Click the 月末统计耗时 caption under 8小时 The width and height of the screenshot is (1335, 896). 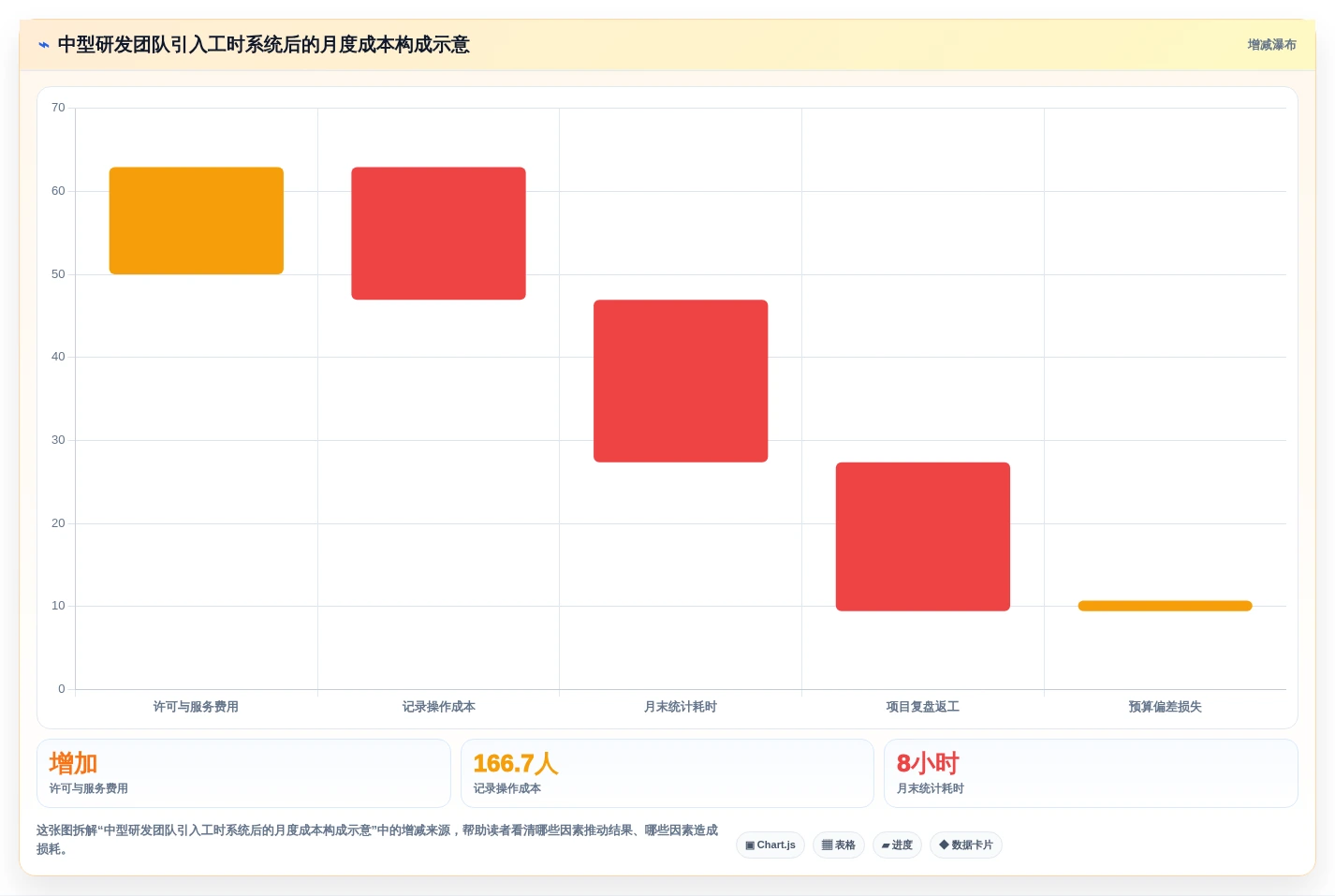click(x=931, y=788)
